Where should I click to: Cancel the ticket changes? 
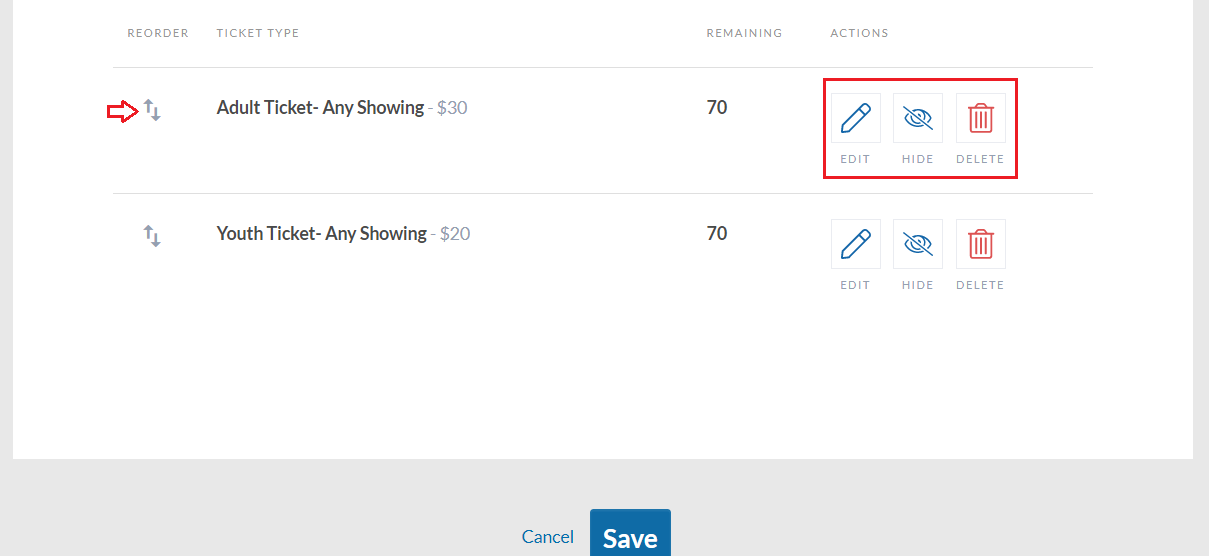pos(548,537)
